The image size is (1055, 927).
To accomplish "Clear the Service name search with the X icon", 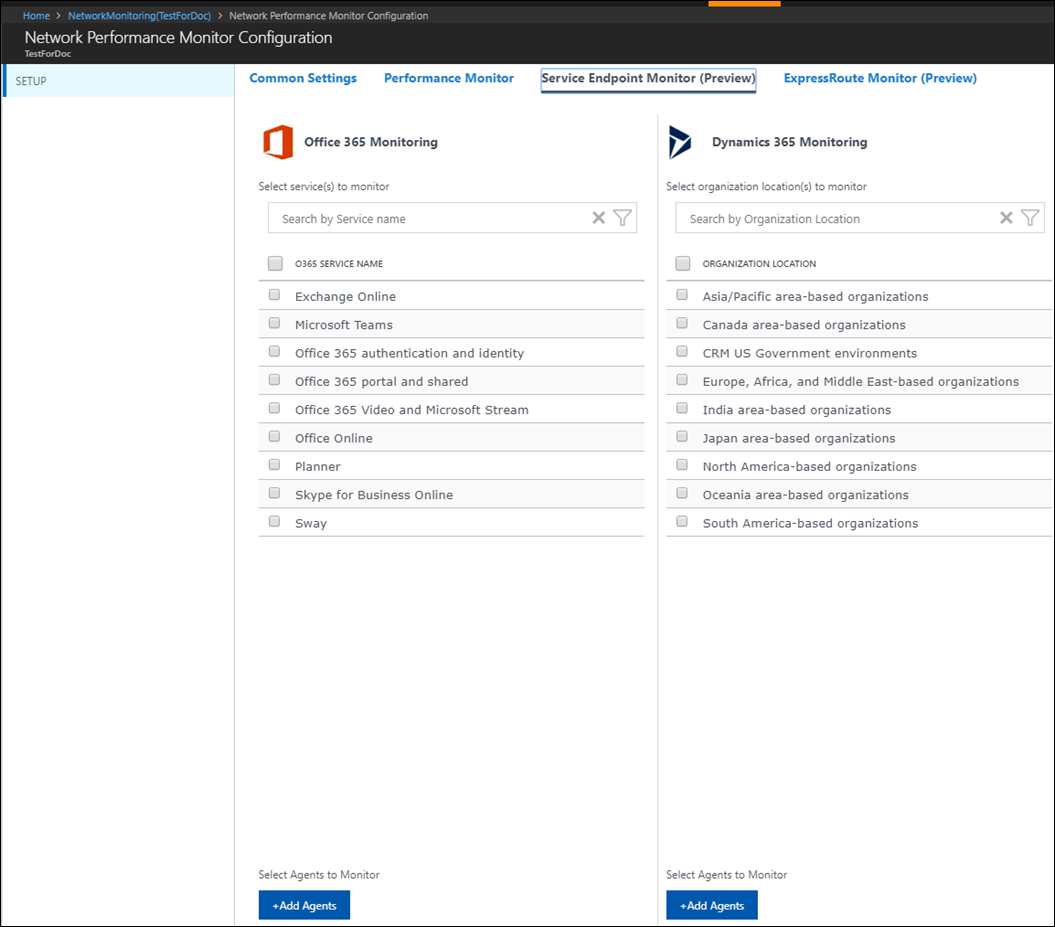I will point(598,217).
